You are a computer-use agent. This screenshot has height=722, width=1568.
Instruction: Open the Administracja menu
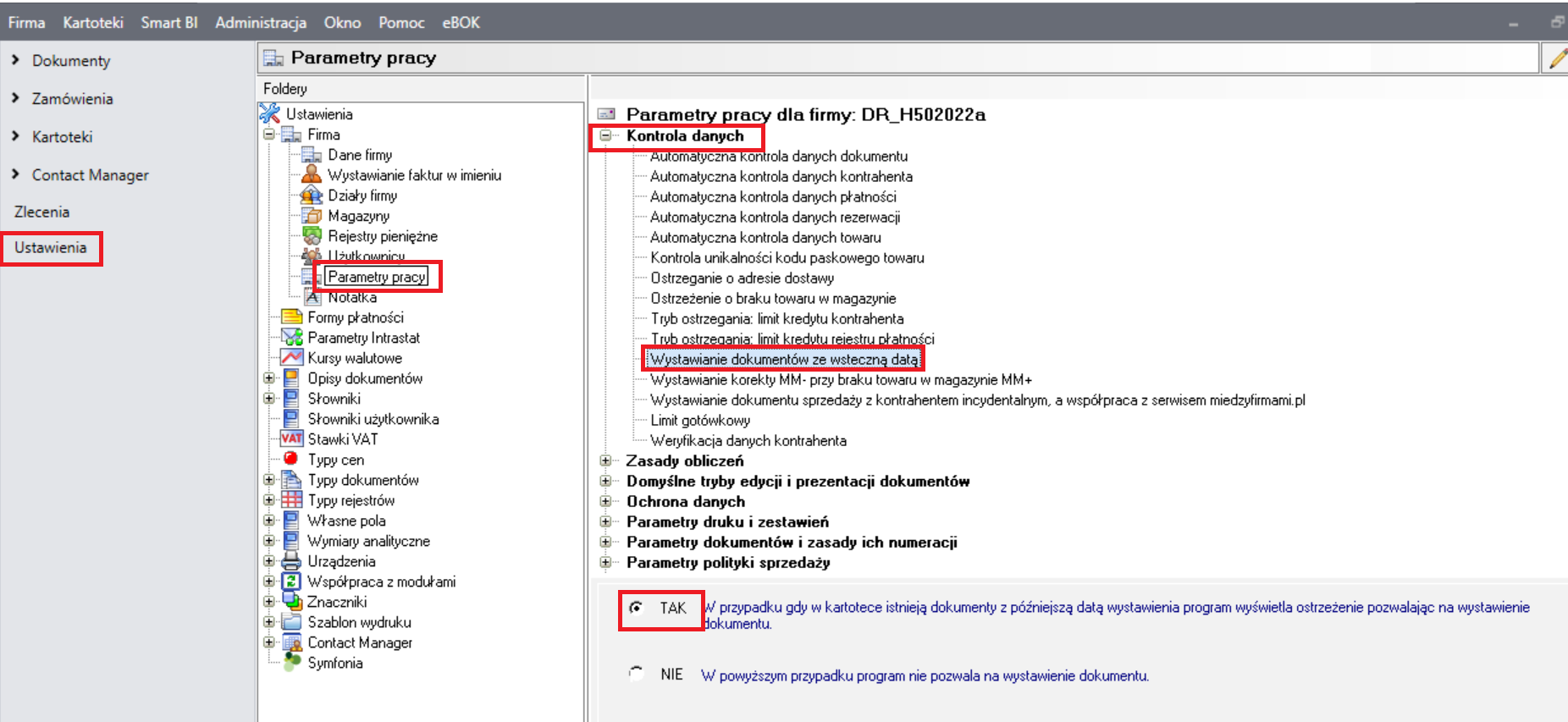click(260, 23)
